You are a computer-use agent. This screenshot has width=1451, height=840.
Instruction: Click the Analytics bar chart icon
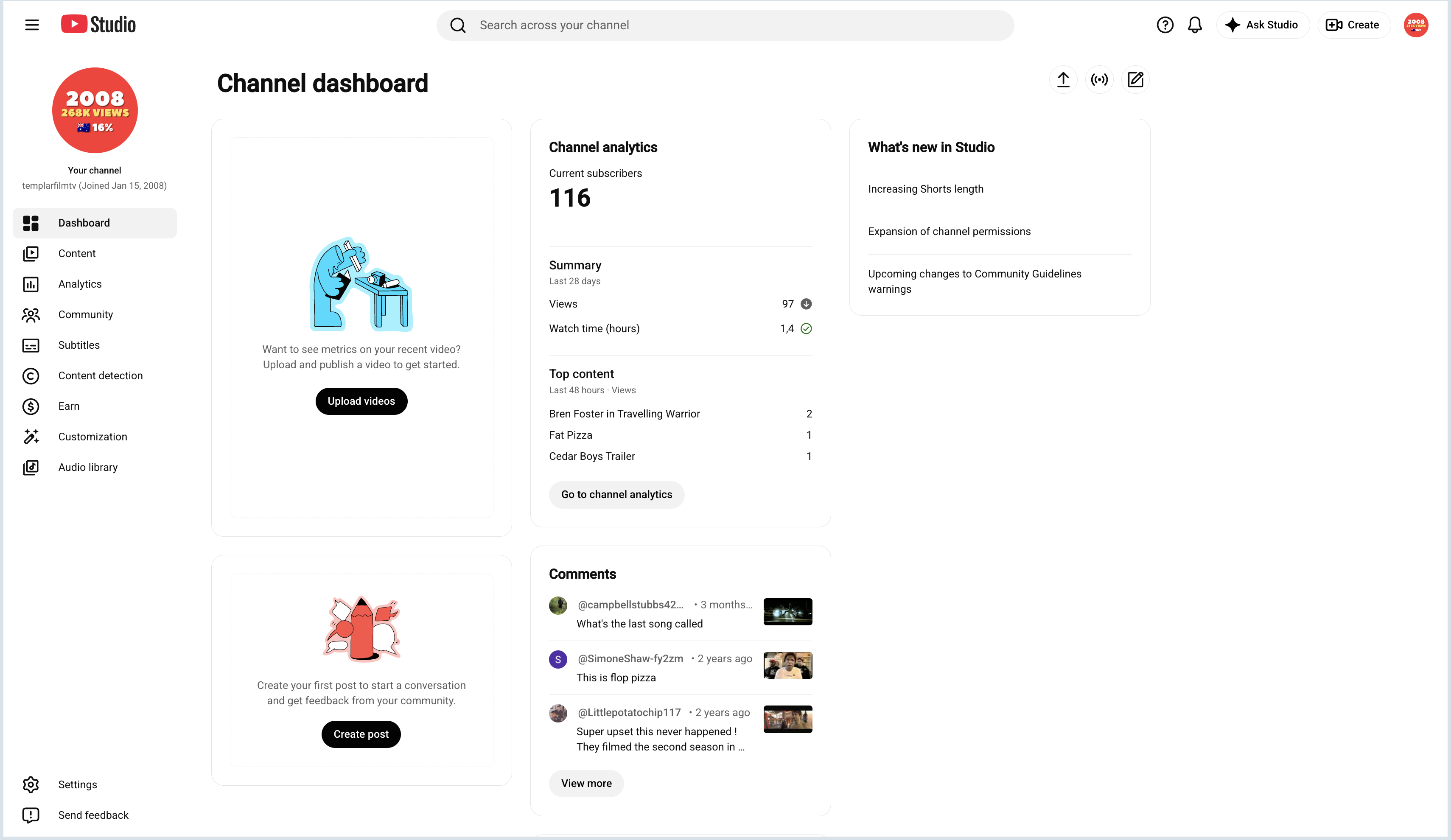click(x=31, y=284)
